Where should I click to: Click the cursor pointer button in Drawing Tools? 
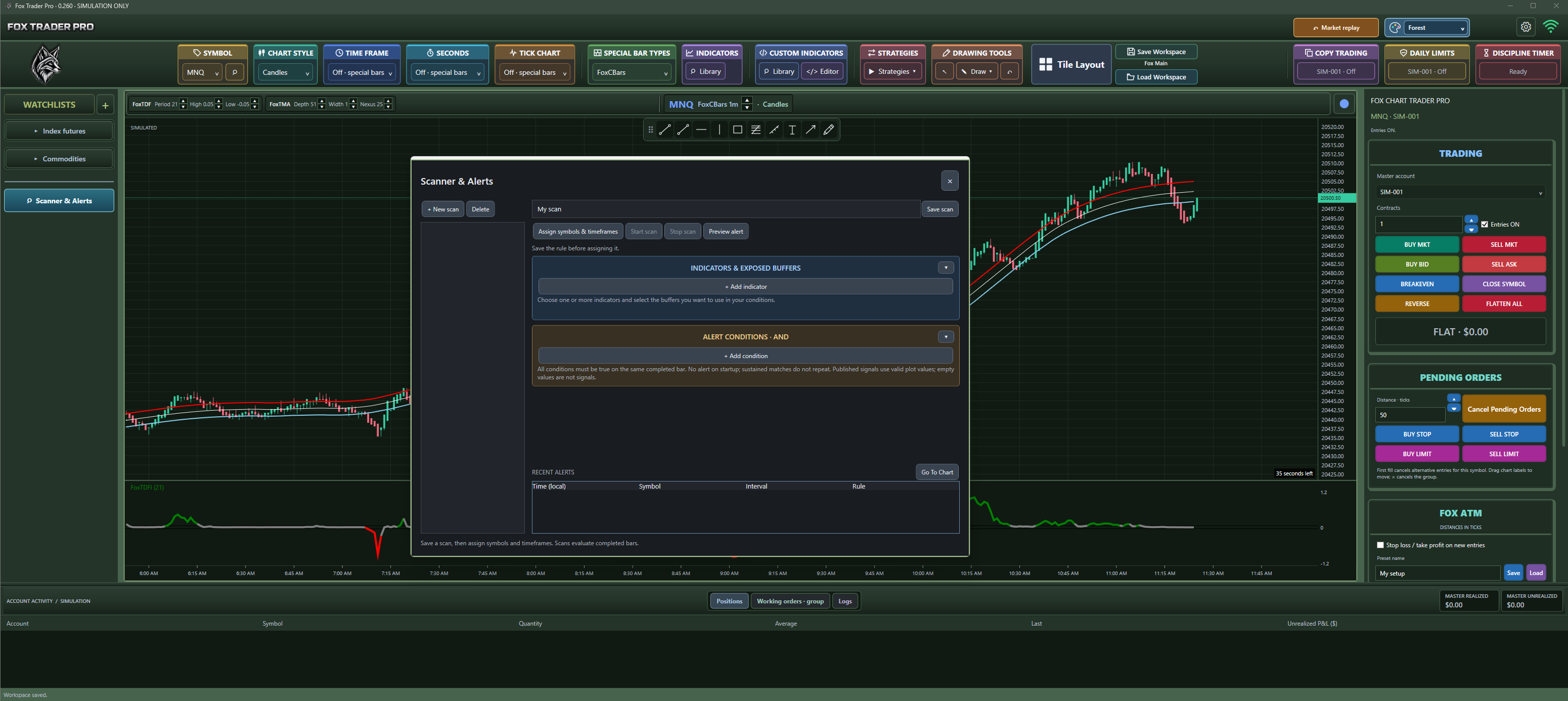coord(944,71)
